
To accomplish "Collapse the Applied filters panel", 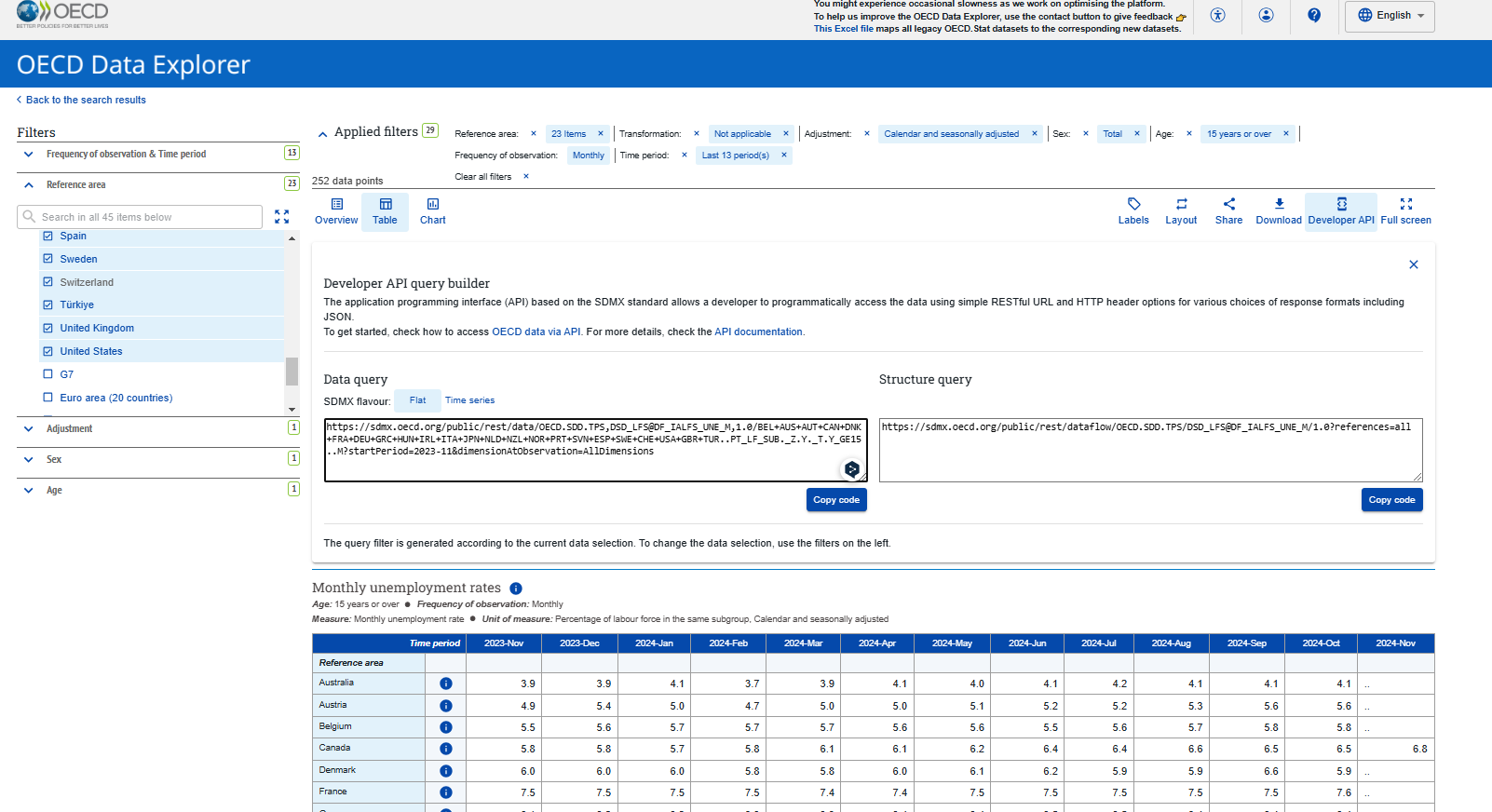I will [323, 134].
